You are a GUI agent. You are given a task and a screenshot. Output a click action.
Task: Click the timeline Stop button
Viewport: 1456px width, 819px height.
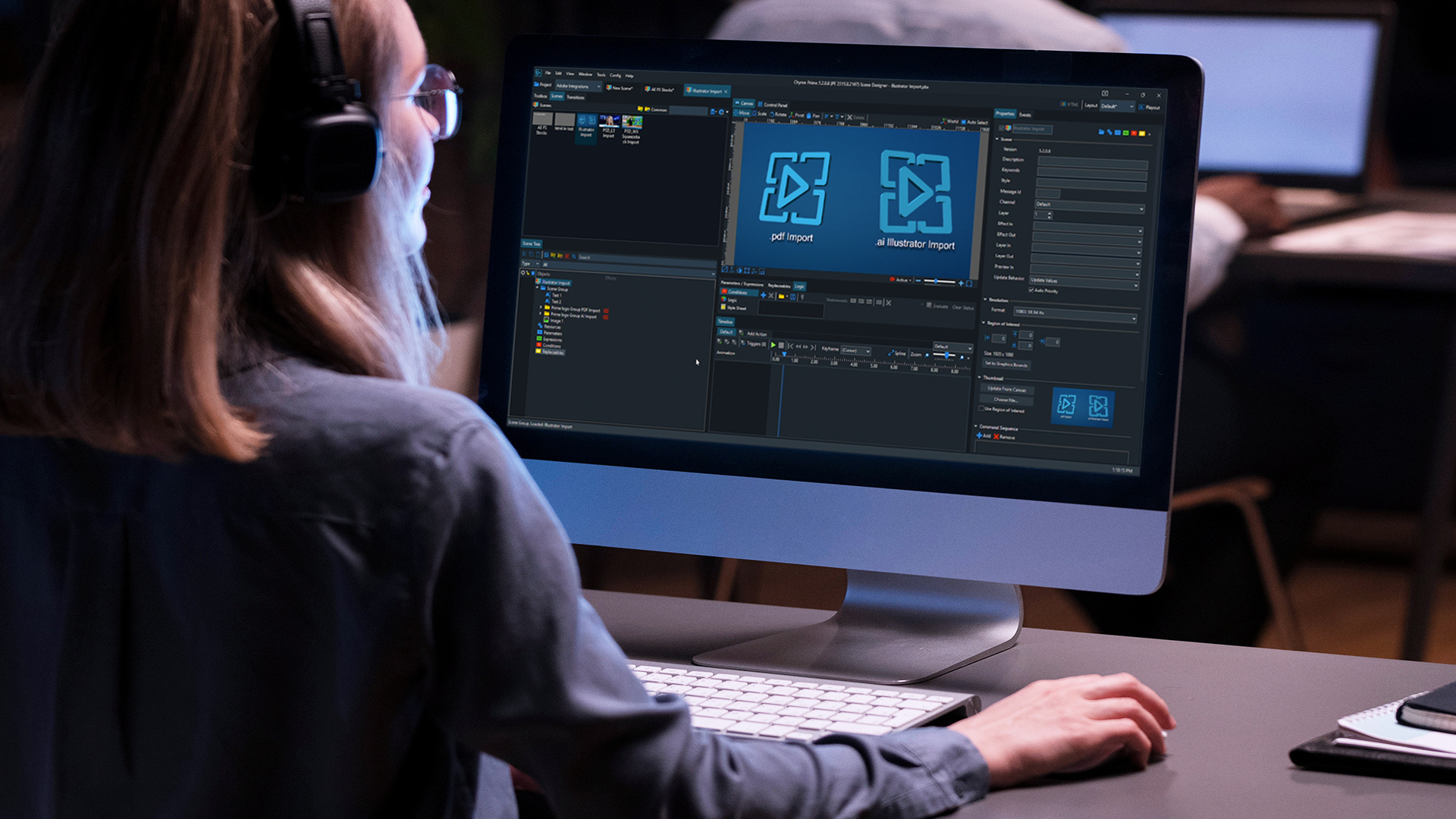tap(781, 346)
